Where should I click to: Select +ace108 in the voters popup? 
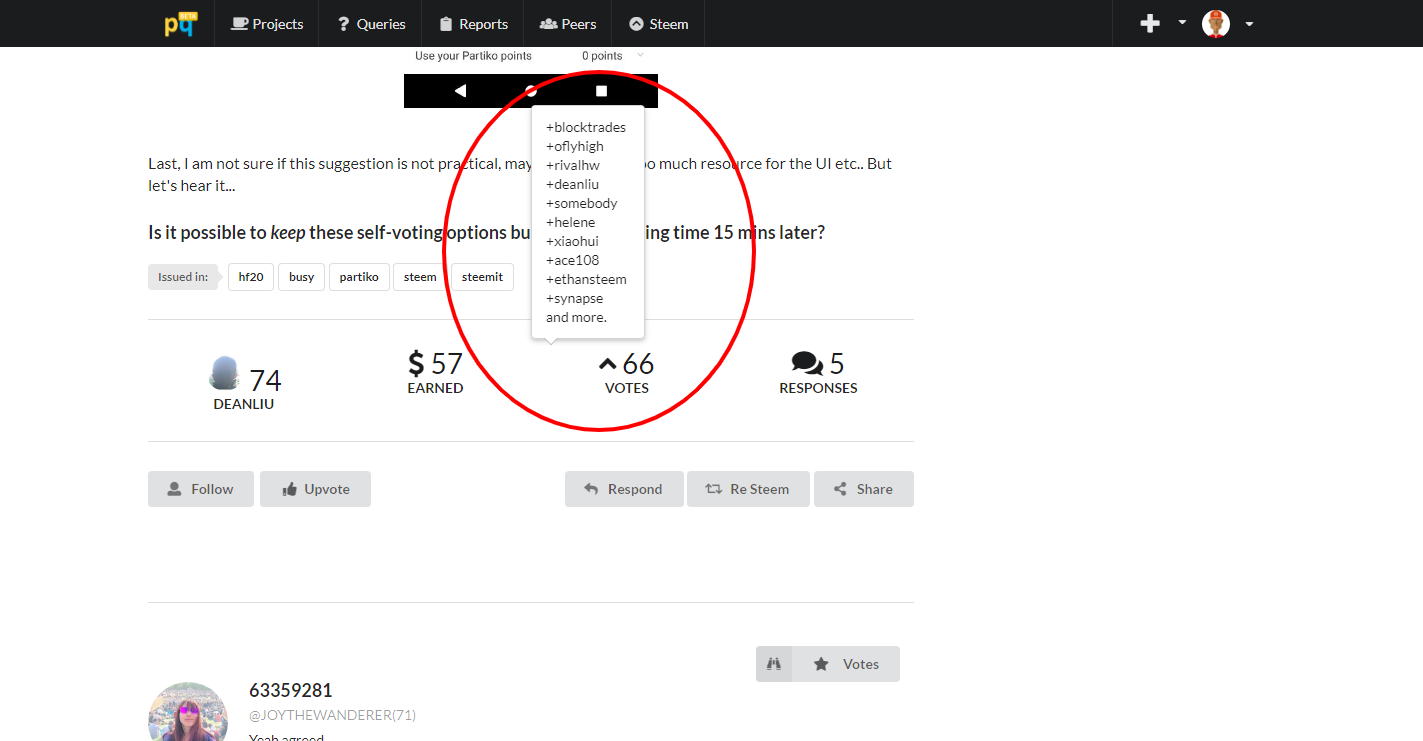(573, 260)
